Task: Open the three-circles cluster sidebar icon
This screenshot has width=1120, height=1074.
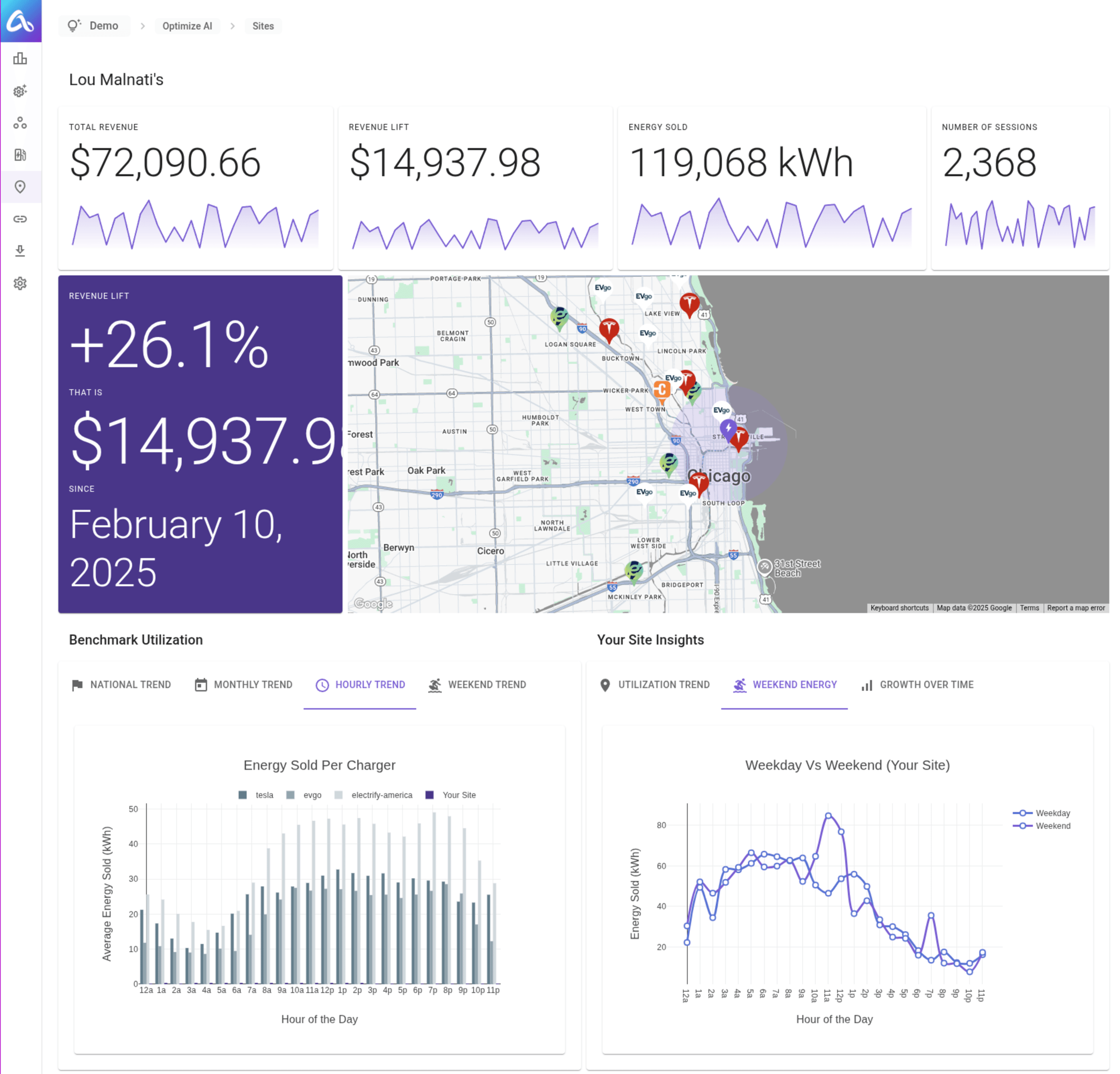Action: 20,123
